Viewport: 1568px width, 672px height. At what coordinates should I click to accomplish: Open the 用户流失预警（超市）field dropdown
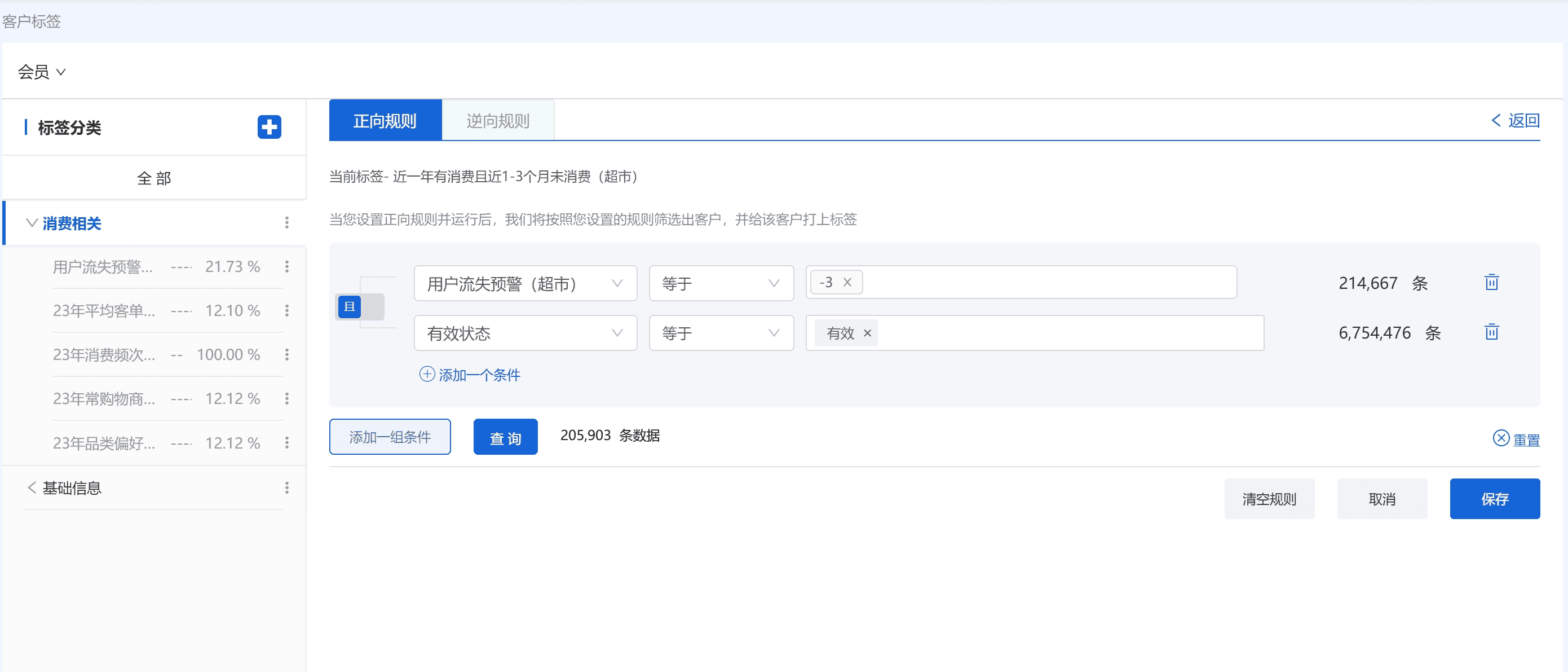(525, 283)
